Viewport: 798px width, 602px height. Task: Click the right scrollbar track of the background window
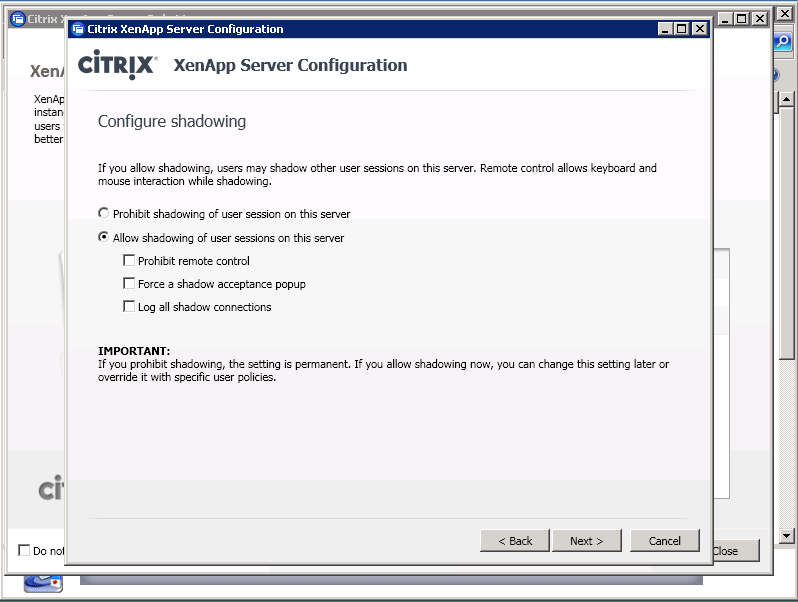[787, 443]
